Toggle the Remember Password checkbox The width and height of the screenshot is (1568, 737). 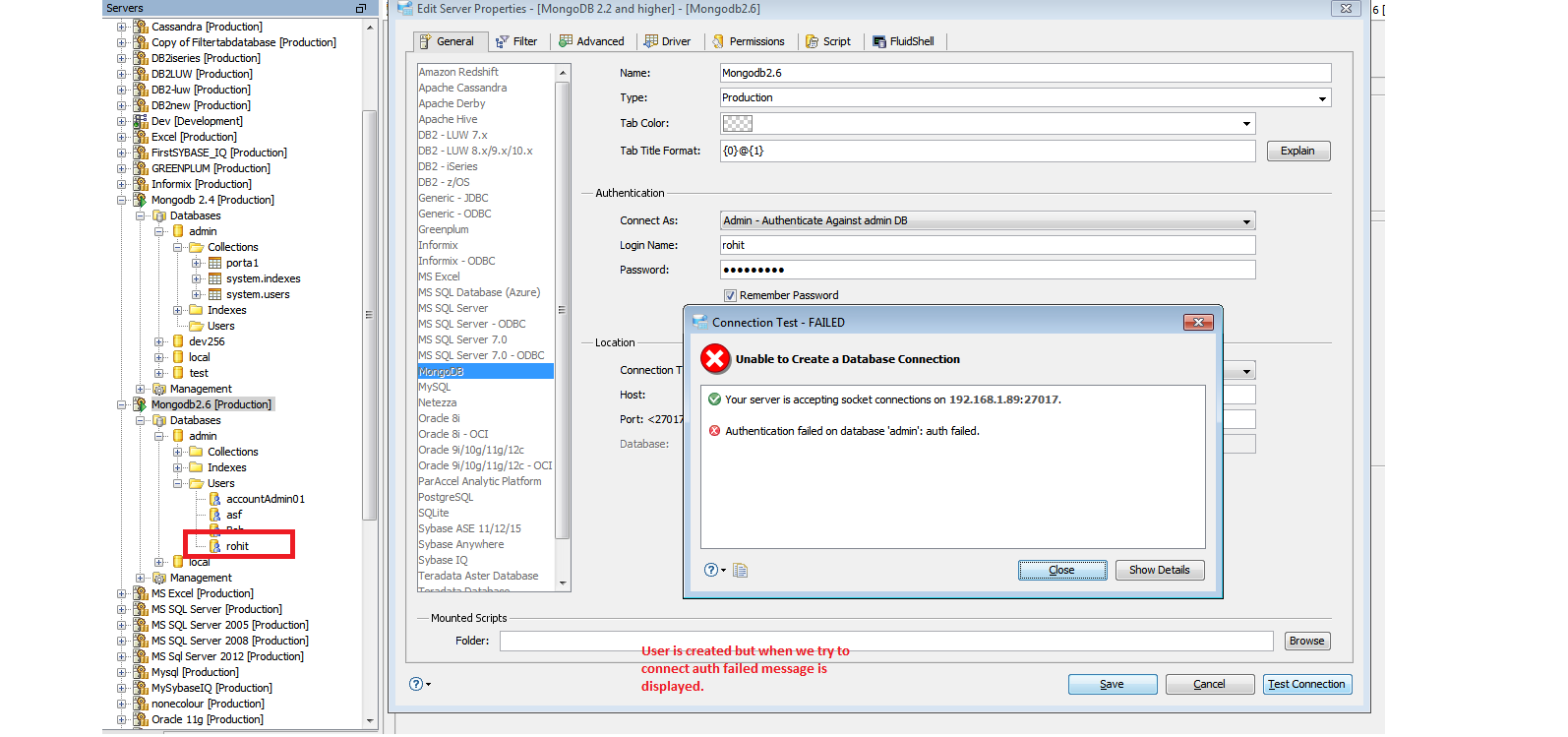click(730, 295)
